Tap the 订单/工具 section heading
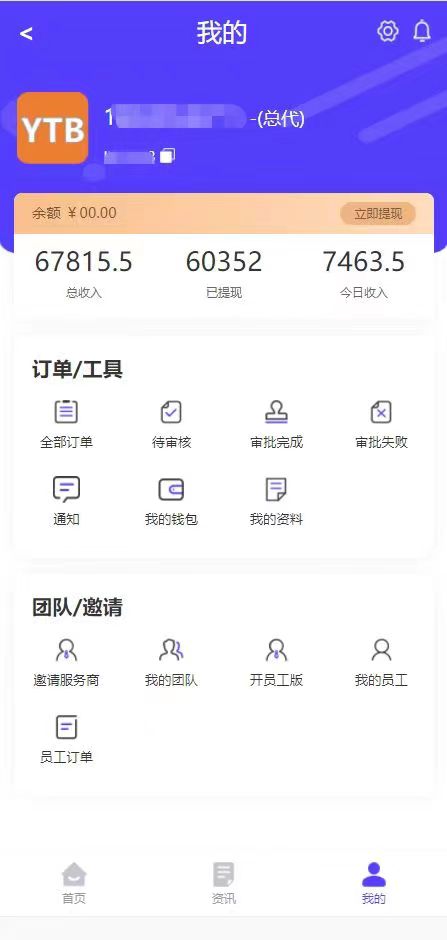The height and width of the screenshot is (940, 447). point(77,370)
